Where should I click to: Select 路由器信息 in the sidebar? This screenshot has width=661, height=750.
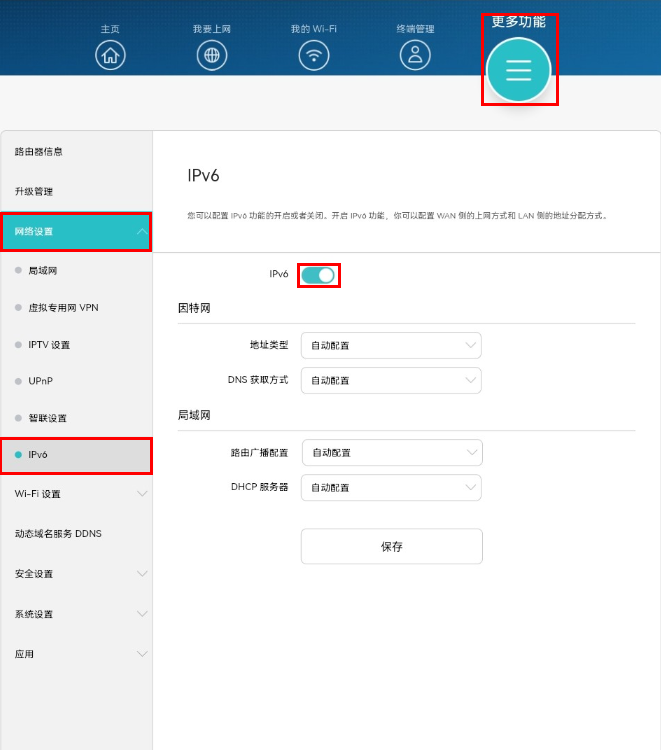[x=40, y=152]
